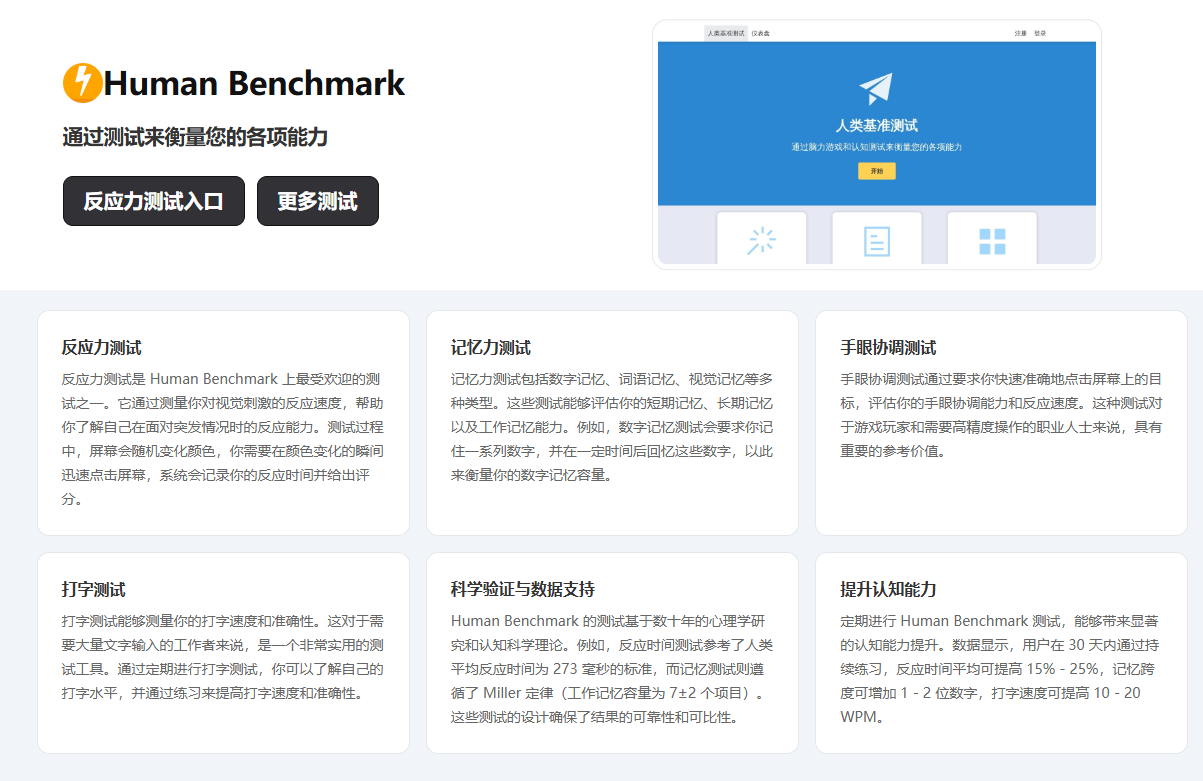Click paragraph starting 打字测试能够测量你的打字速度
This screenshot has height=781, width=1203.
[222, 657]
